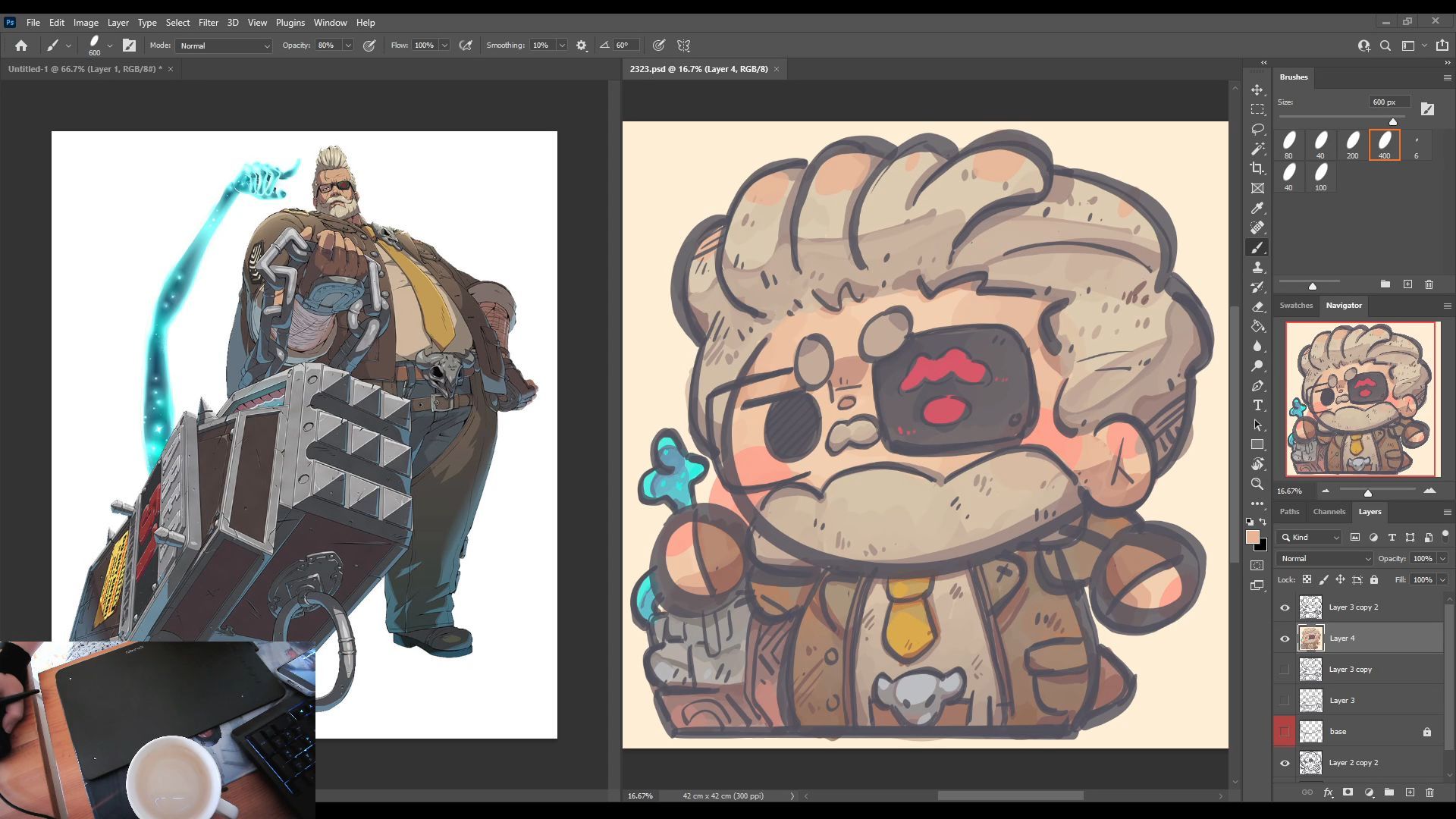The height and width of the screenshot is (819, 1456).
Task: Show Layer 3 visibility box
Action: 1285,701
